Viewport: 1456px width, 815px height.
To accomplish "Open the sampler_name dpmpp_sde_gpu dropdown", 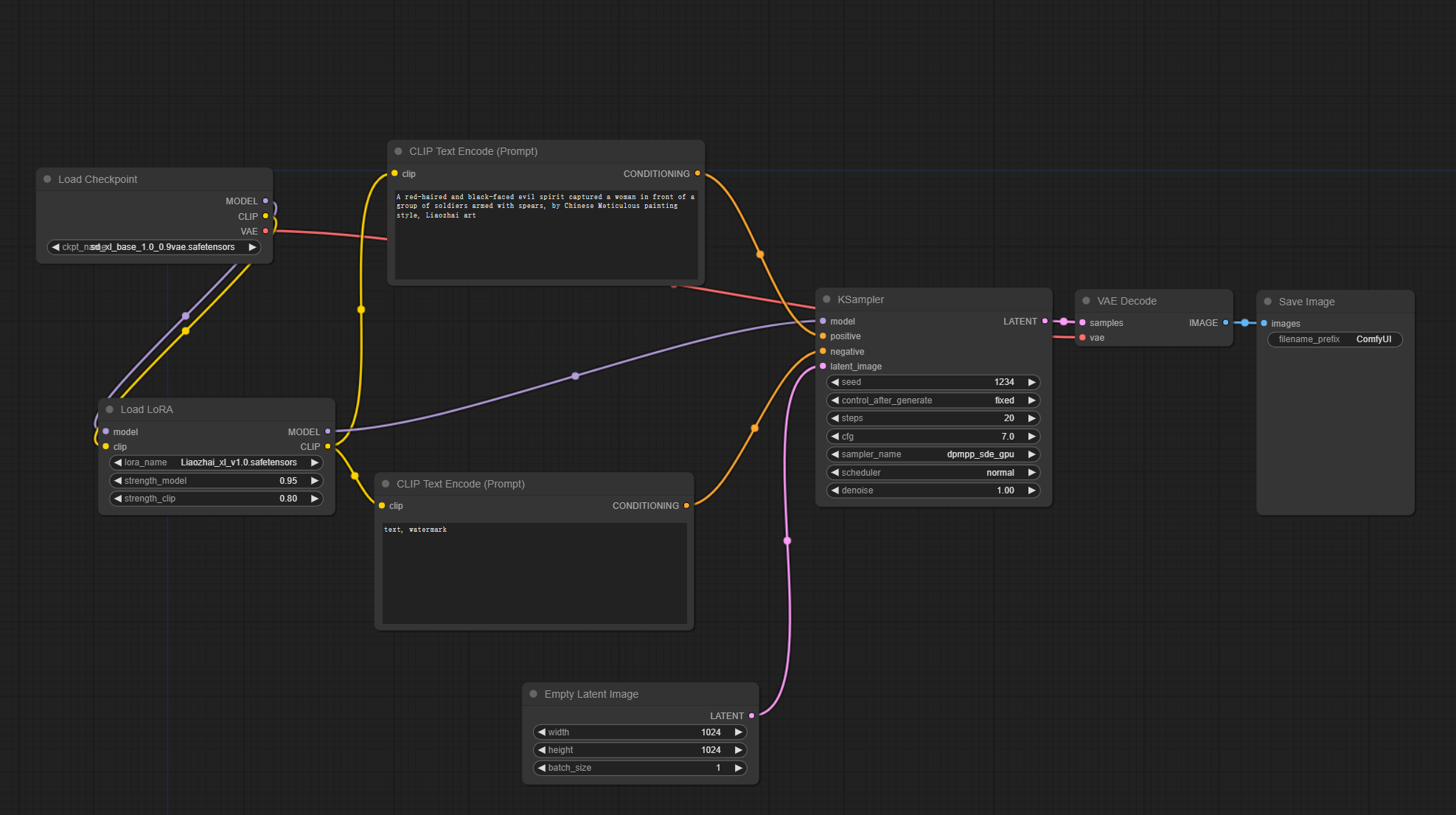I will [933, 454].
